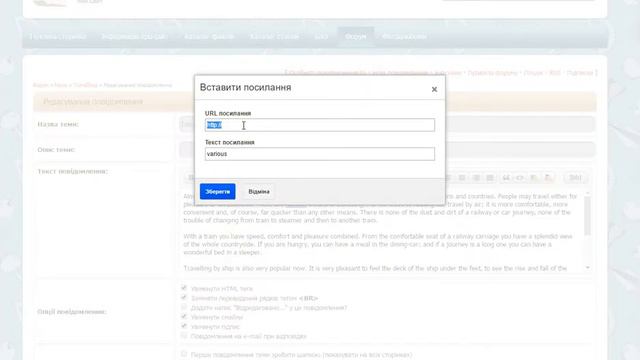Click the message text area scrollbar
Image resolution: width=640 pixels, height=360 pixels.
tap(587, 216)
